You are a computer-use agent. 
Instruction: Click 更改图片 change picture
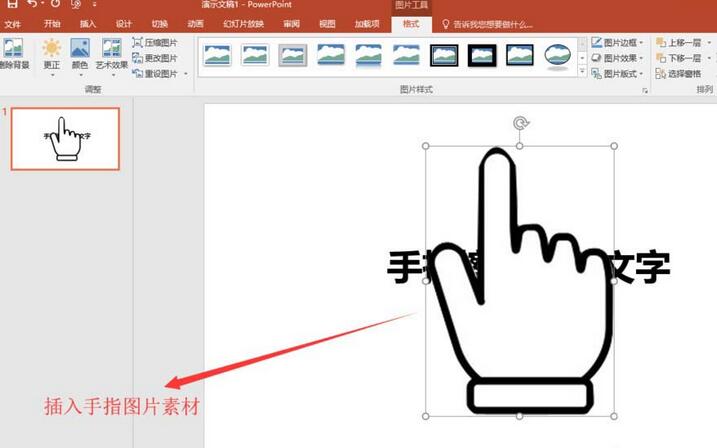(155, 58)
